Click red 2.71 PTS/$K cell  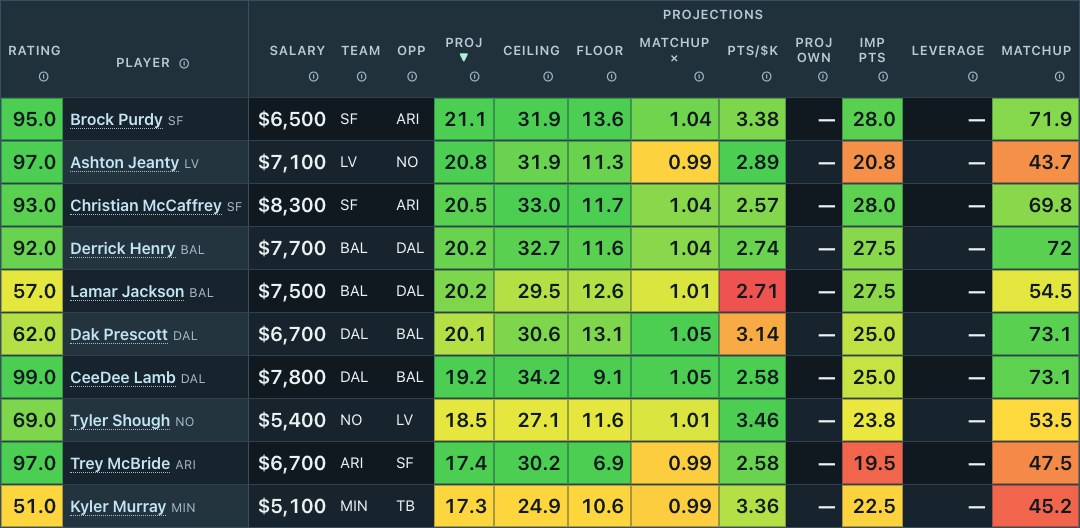[x=753, y=291]
